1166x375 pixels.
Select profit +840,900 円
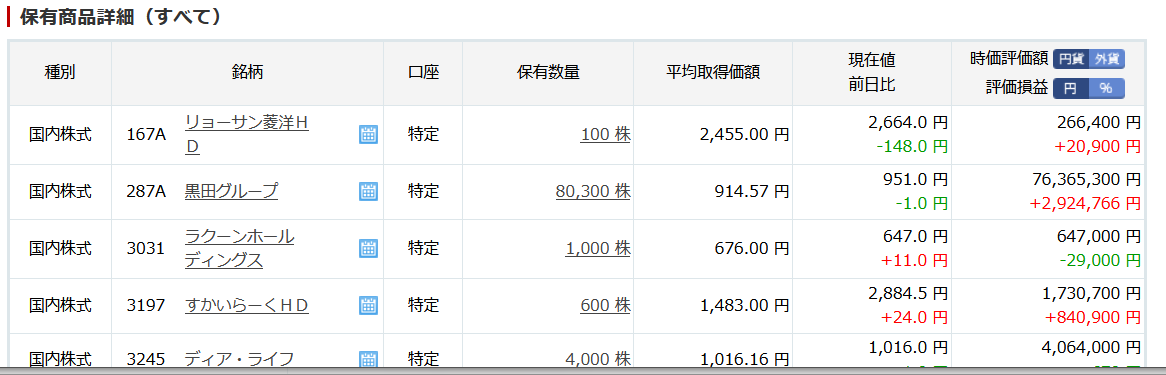pyautogui.click(x=1093, y=318)
